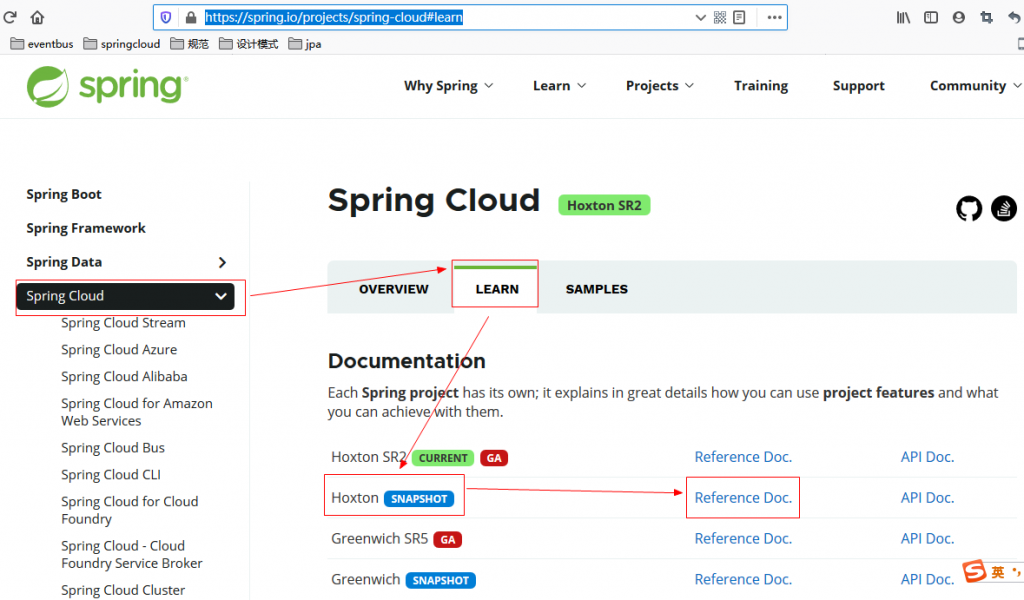Image resolution: width=1024 pixels, height=600 pixels.
Task: Click the tracking protection shield in address bar
Action: [164, 16]
